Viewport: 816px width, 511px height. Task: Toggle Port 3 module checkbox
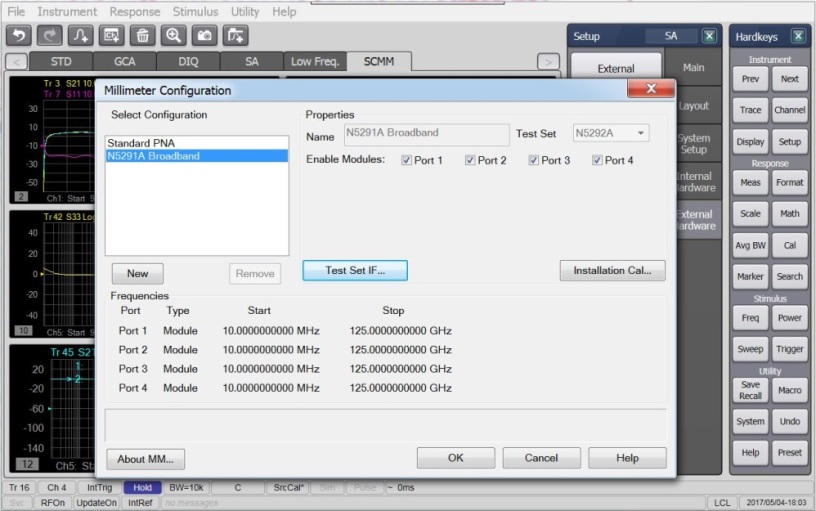tap(533, 160)
